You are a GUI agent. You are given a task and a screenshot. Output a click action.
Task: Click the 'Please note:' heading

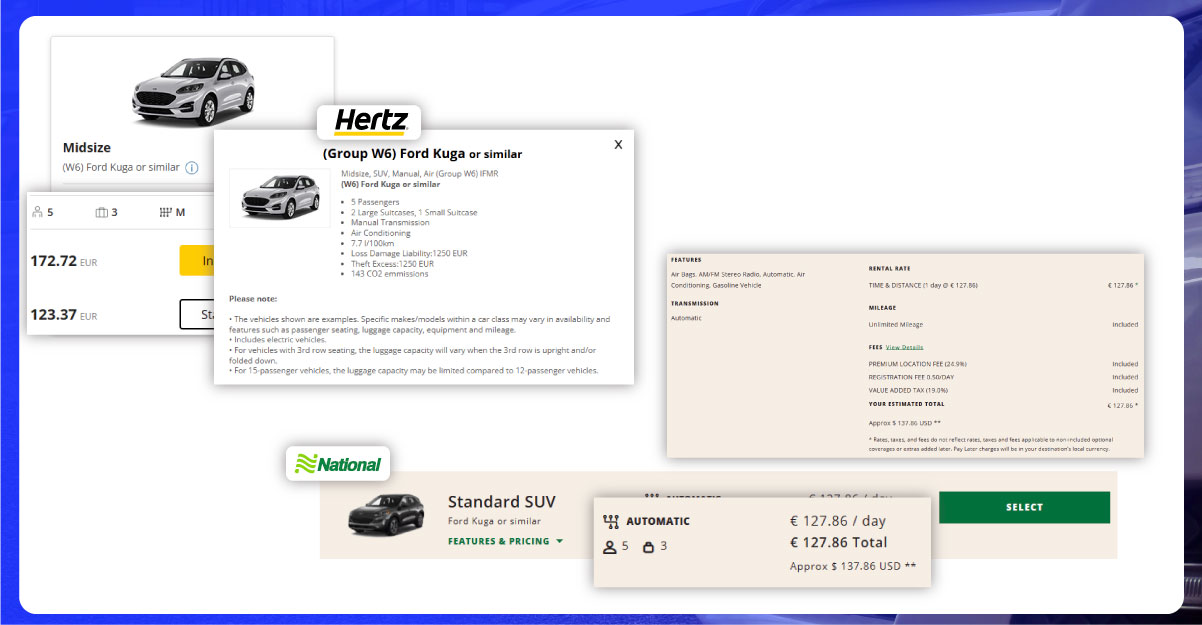(x=252, y=298)
